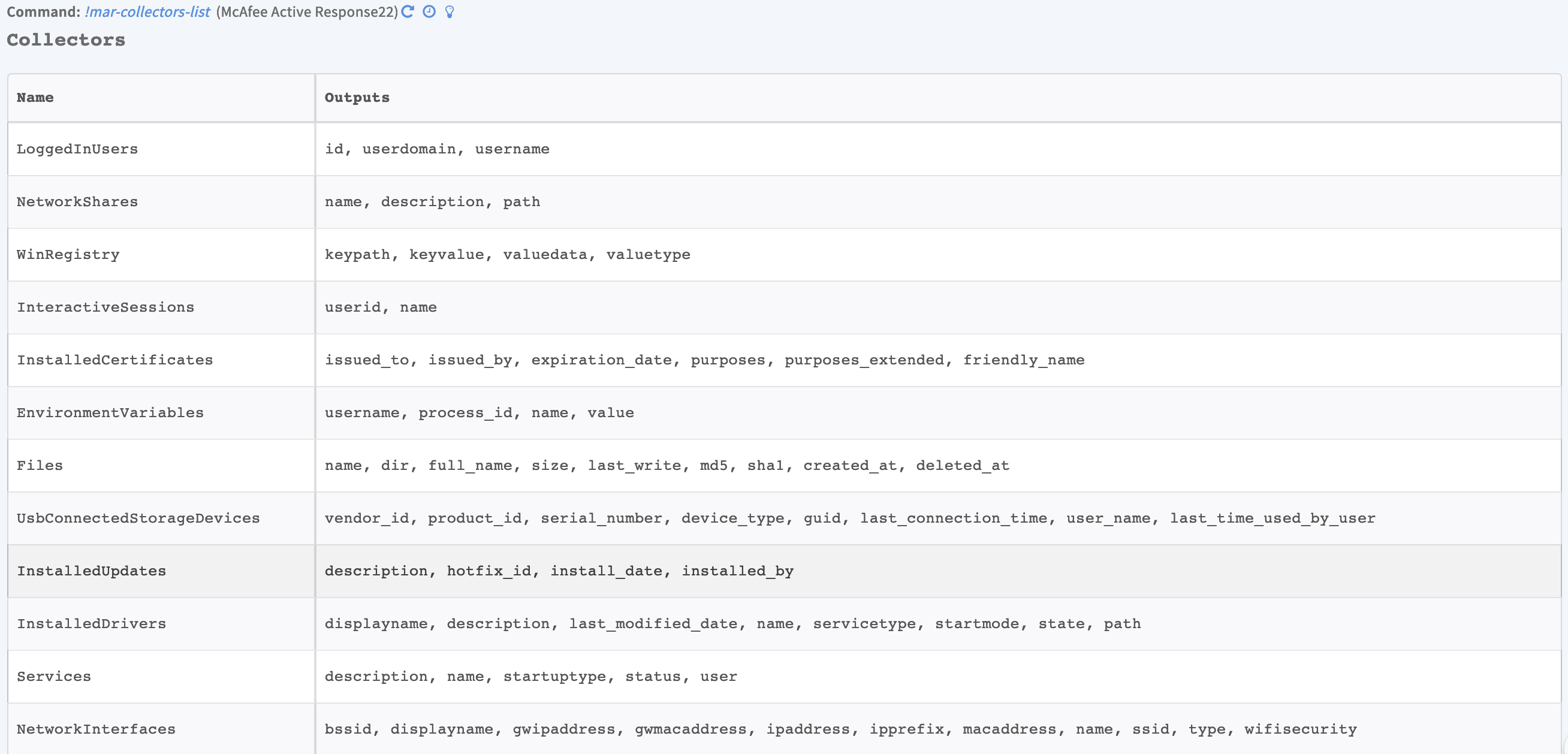The image size is (1568, 754).
Task: Click the rerun command refresh icon
Action: 408,11
